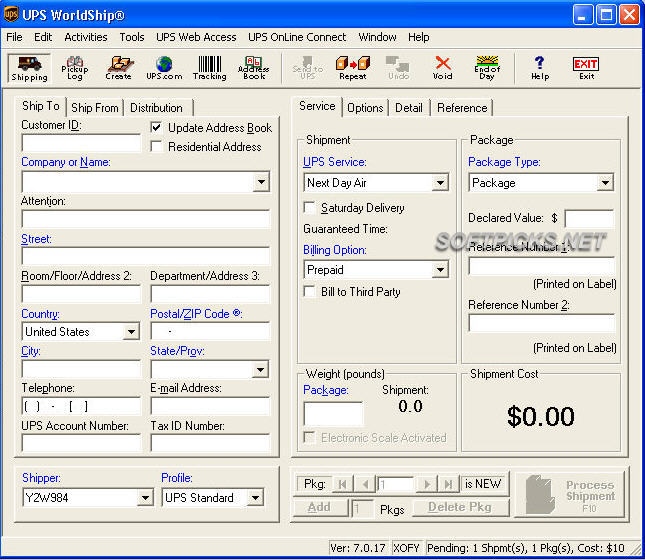Enable Residential Address checkbox
The image size is (645, 560).
point(156,146)
